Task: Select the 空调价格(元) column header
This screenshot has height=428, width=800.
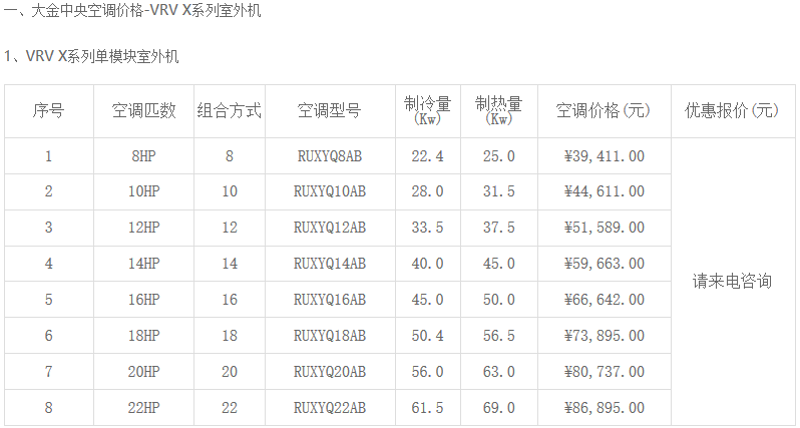Action: pos(604,110)
